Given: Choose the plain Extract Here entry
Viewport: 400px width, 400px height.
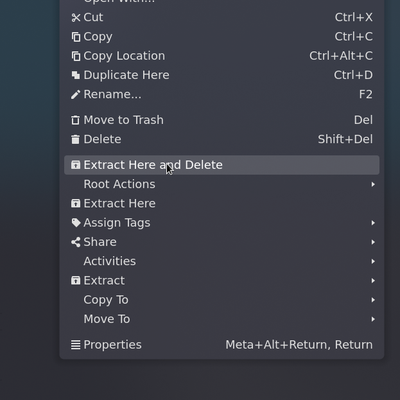Looking at the screenshot, I should coord(222,204).
